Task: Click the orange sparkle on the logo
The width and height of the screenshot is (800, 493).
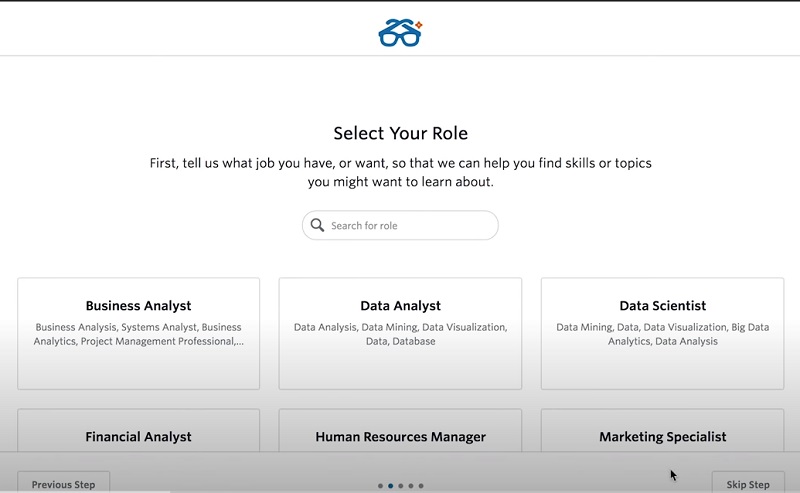Action: coord(418,24)
